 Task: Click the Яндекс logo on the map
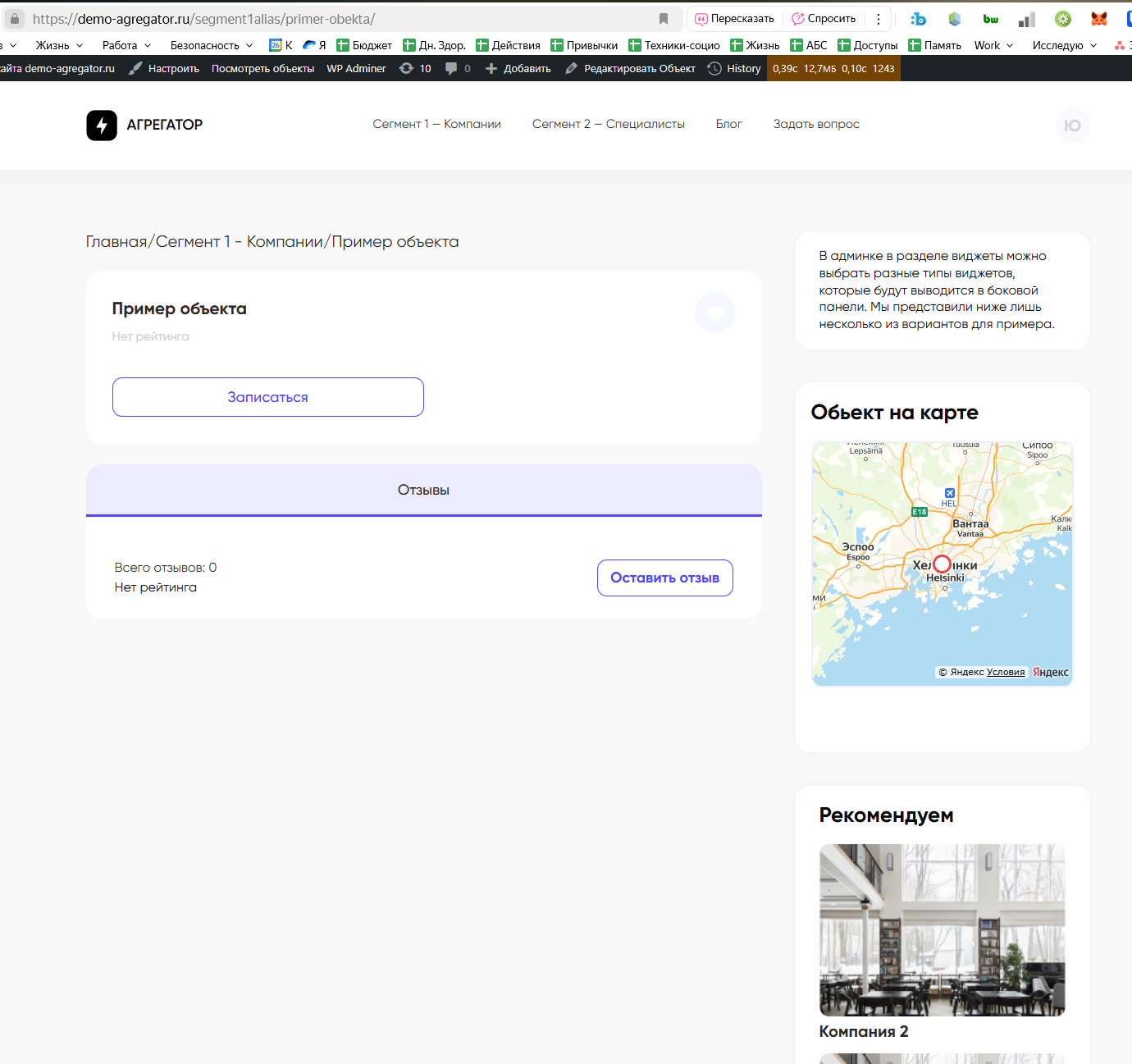coord(1051,672)
